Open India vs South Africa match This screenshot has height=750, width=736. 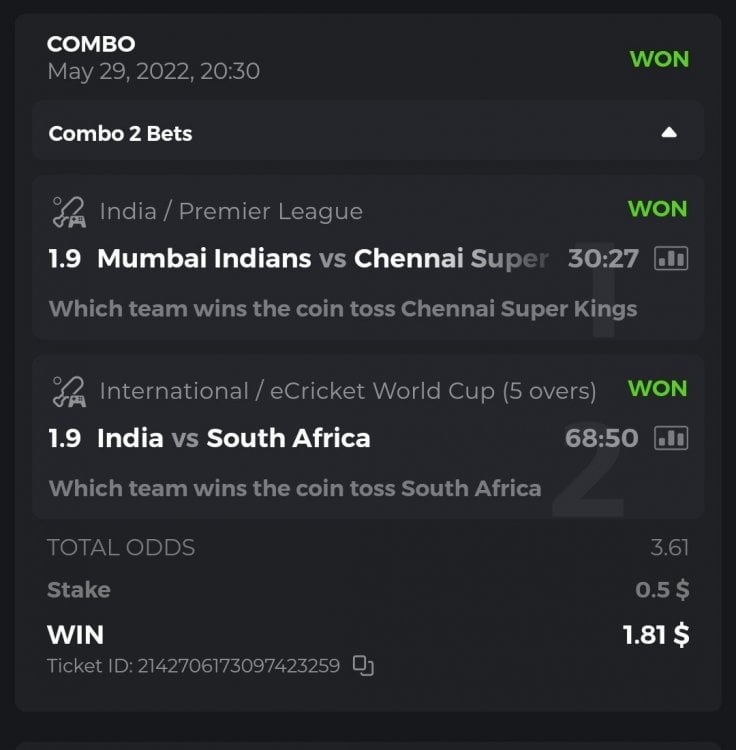233,438
